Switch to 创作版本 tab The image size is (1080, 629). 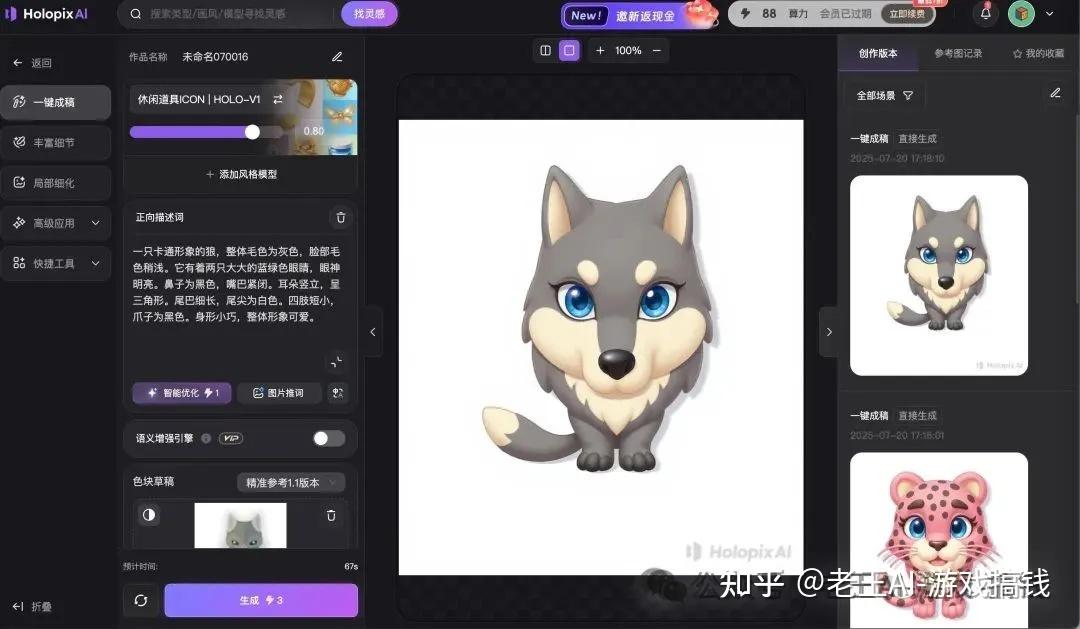[878, 53]
